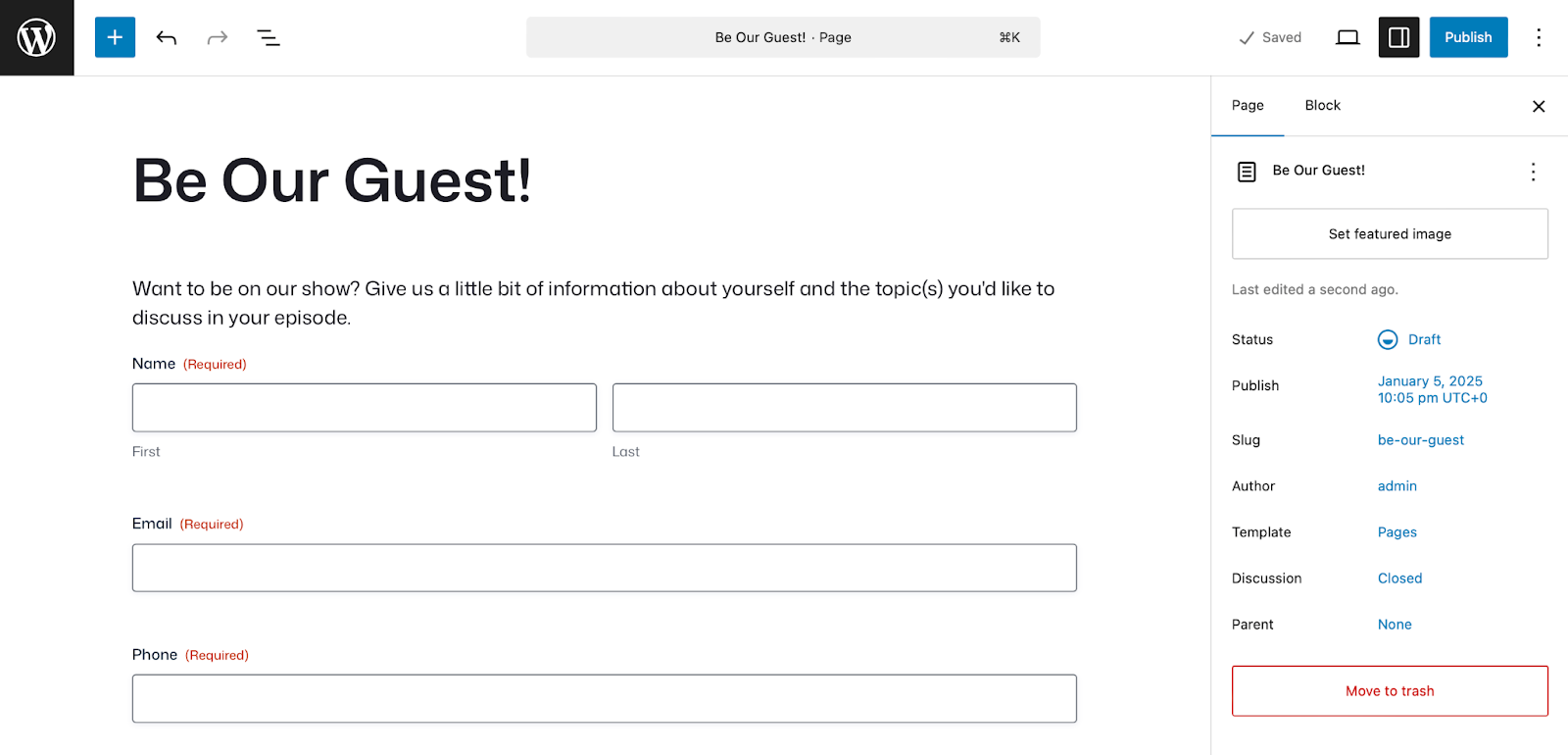
Task: Open the Pages template dropdown
Action: coord(1396,532)
